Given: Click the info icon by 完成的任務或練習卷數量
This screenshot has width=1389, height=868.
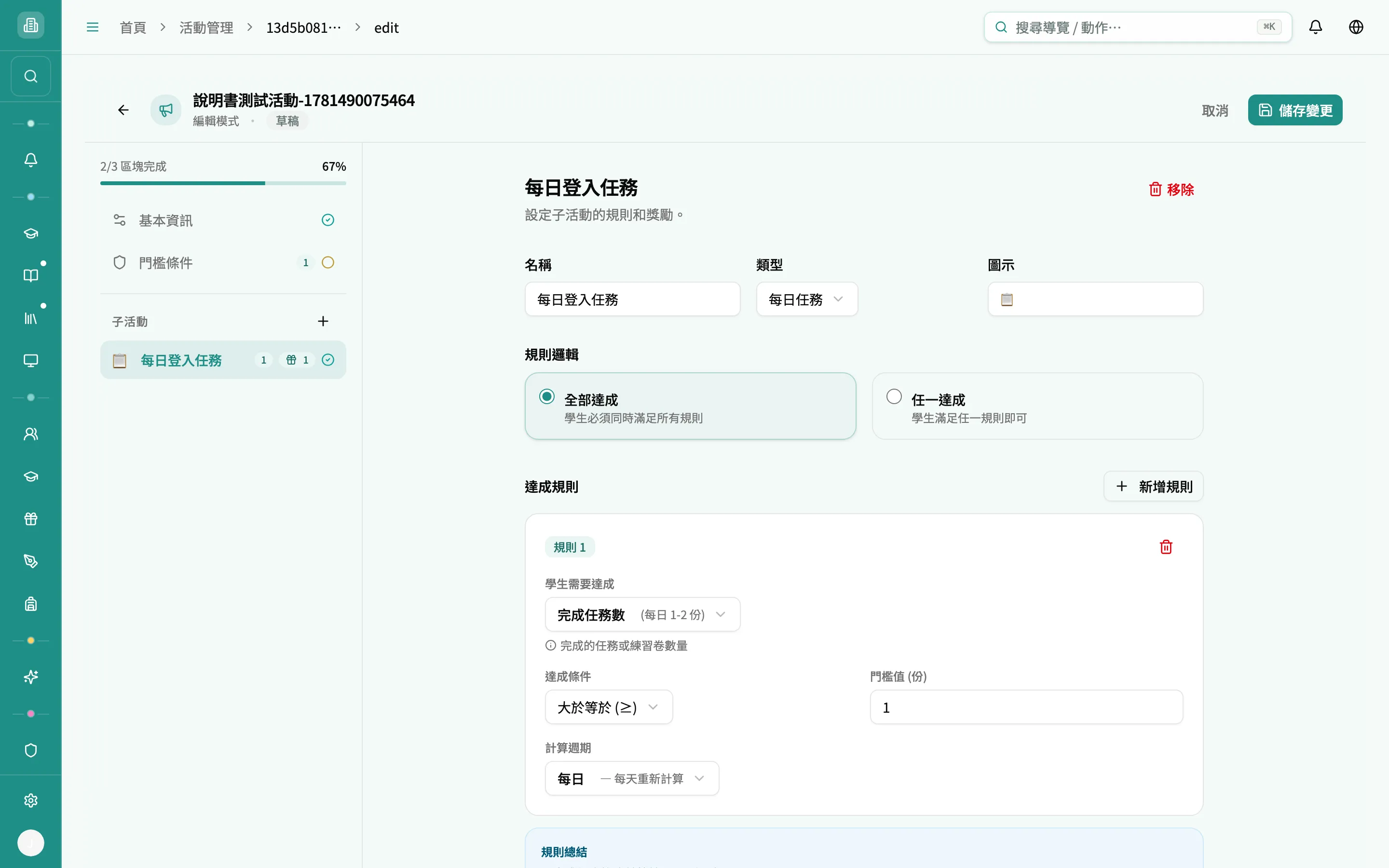Looking at the screenshot, I should coord(550,645).
